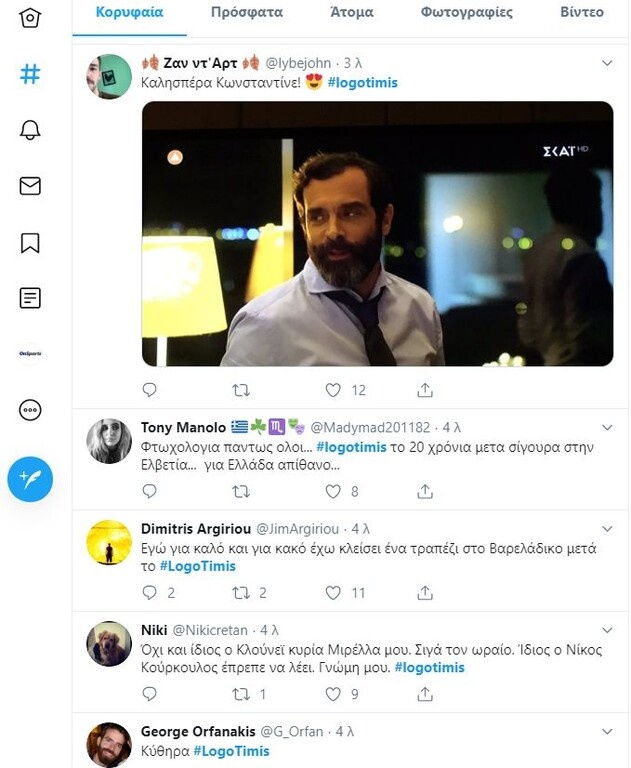
Task: Open the More circle icon in sidebar
Action: [x=30, y=410]
